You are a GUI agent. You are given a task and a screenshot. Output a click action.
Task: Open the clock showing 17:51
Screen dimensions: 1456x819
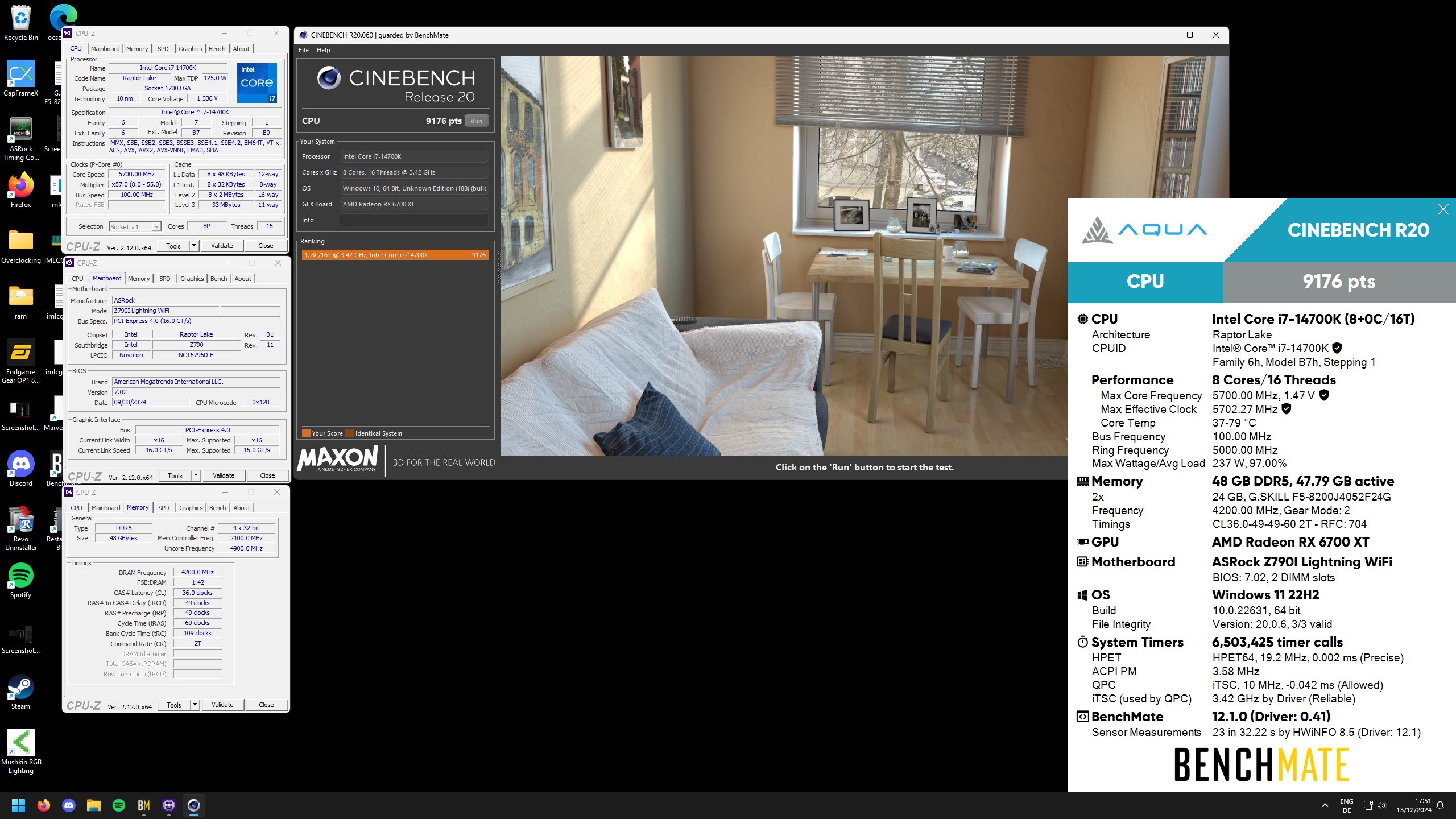(x=1413, y=805)
